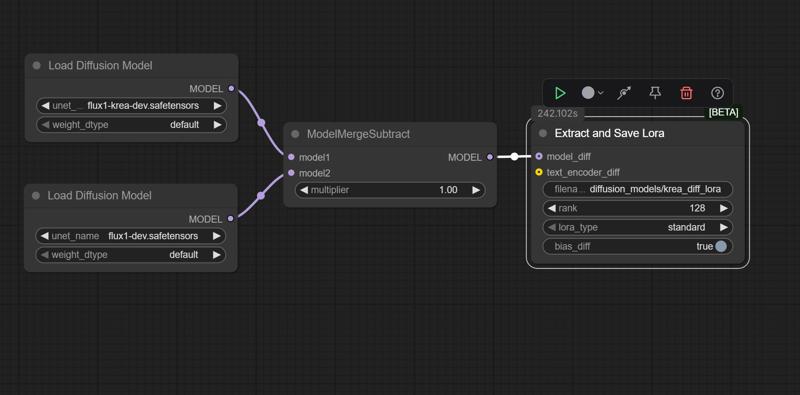800x395 pixels.
Task: Select next model after flux1-krea-dev.safetensors
Action: pos(217,106)
